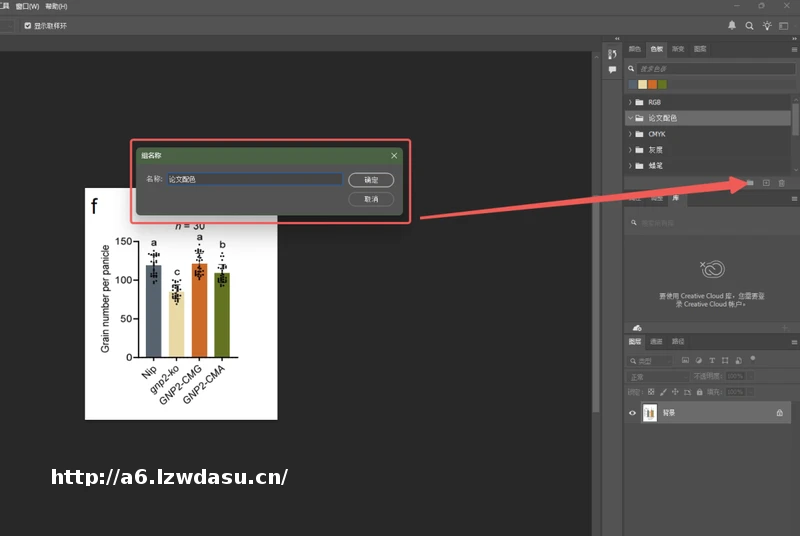800x536 pixels.
Task: Click the notification bell icon
Action: [x=732, y=26]
